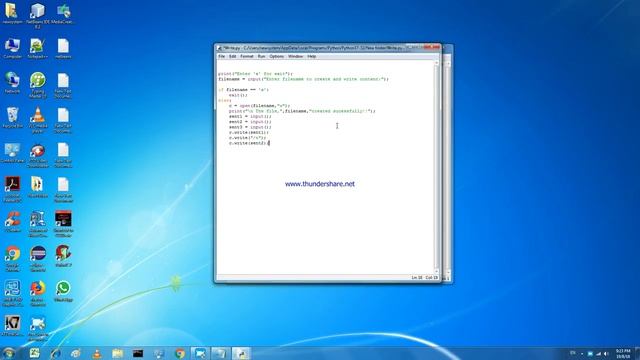Open the File menu in the IDLE editor
Screen dimensions: 640x360
[221, 56]
